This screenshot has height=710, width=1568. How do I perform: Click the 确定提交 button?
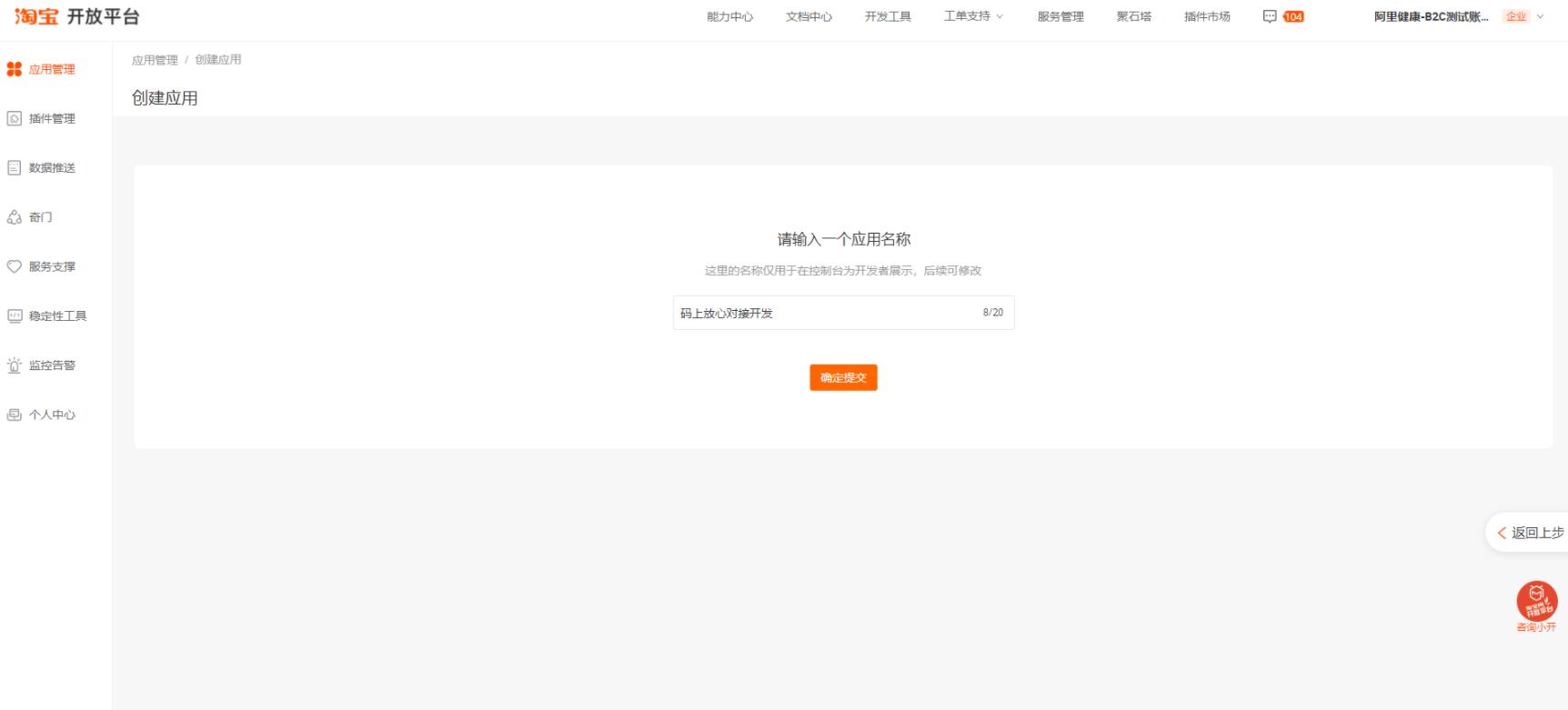click(843, 377)
